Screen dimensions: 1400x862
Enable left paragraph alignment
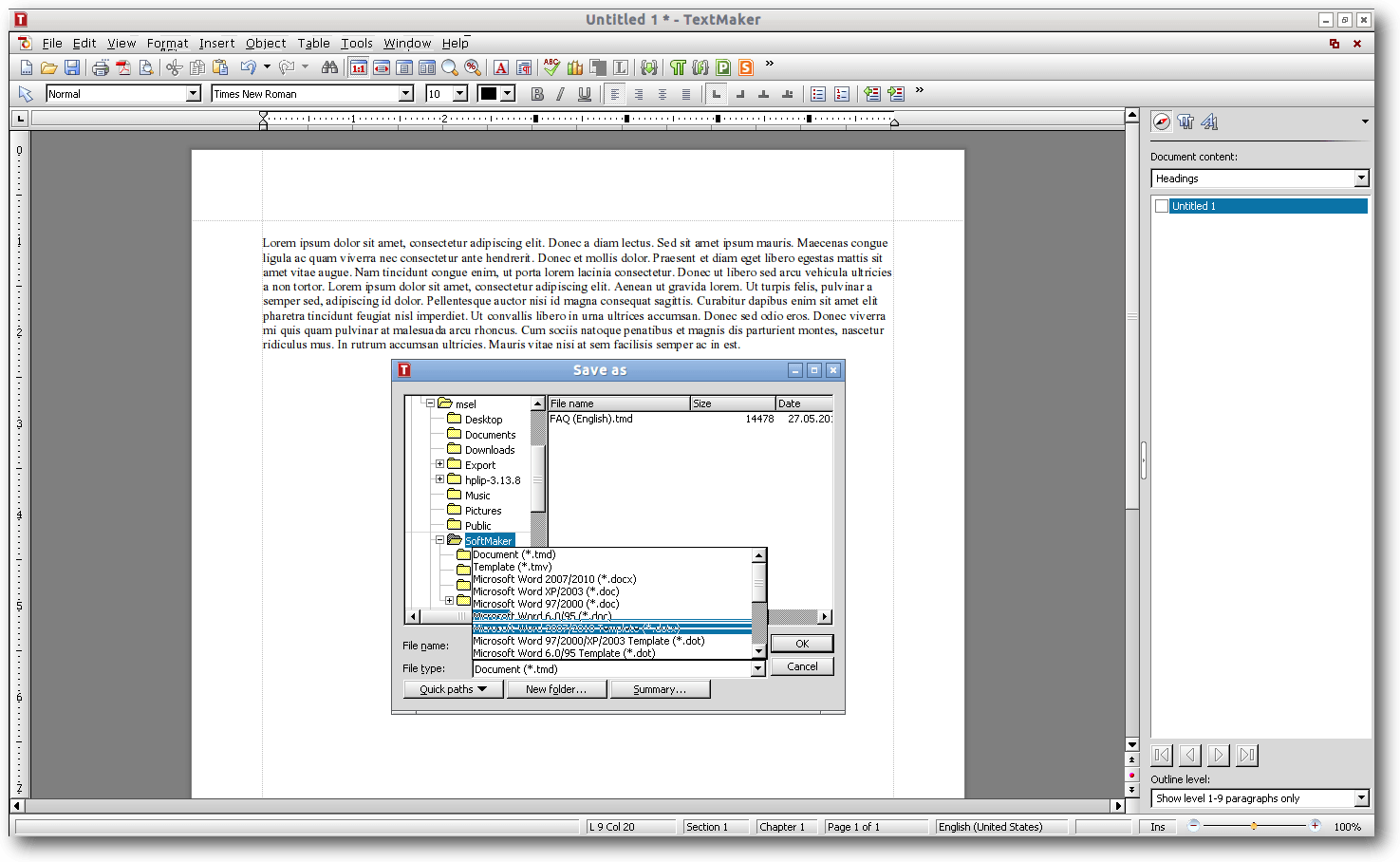point(615,94)
